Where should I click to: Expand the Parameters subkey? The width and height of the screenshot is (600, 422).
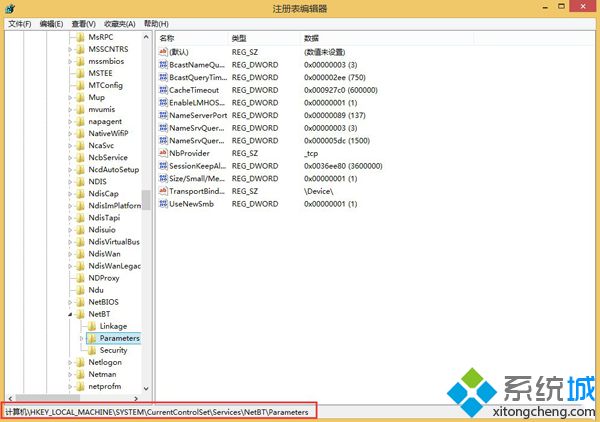point(82,338)
